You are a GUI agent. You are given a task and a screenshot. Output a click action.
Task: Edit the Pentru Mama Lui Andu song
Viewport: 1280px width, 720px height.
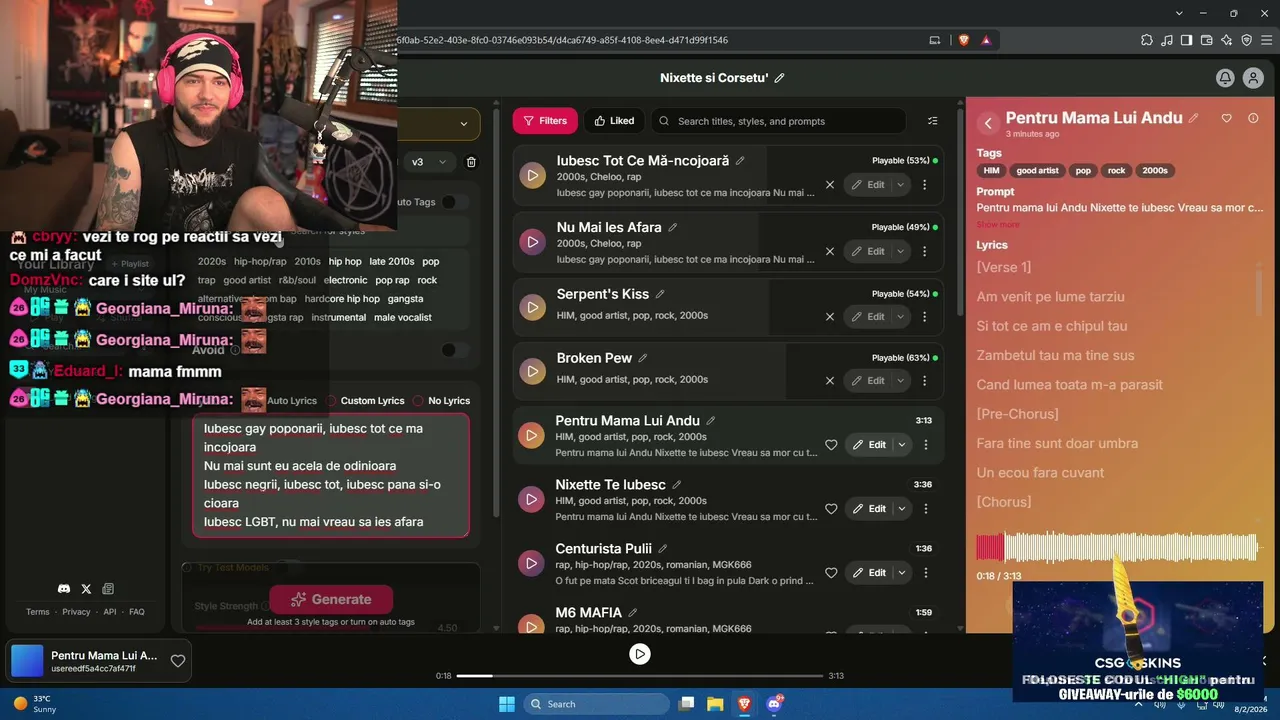(x=869, y=445)
